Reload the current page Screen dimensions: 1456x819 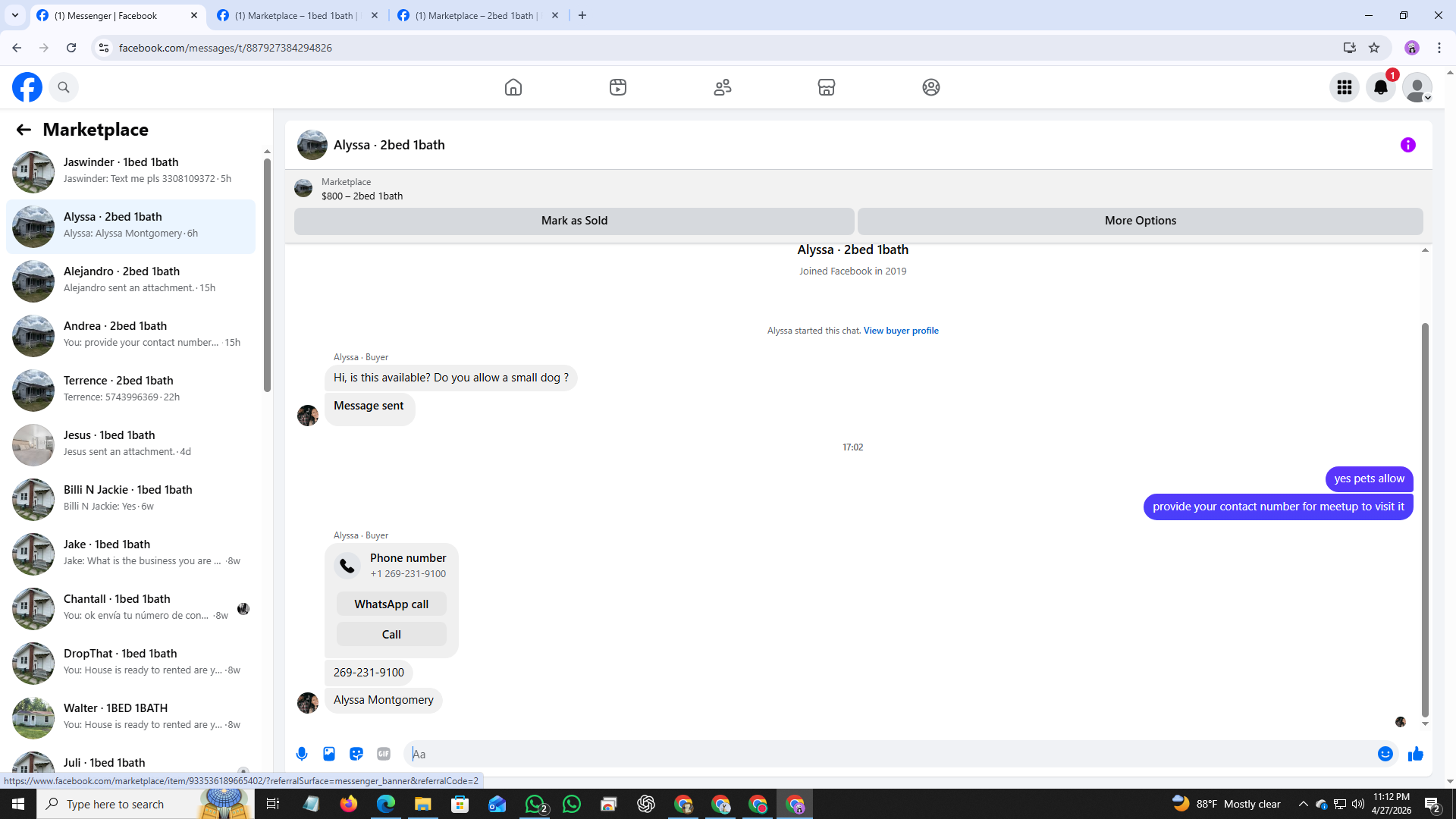[71, 48]
